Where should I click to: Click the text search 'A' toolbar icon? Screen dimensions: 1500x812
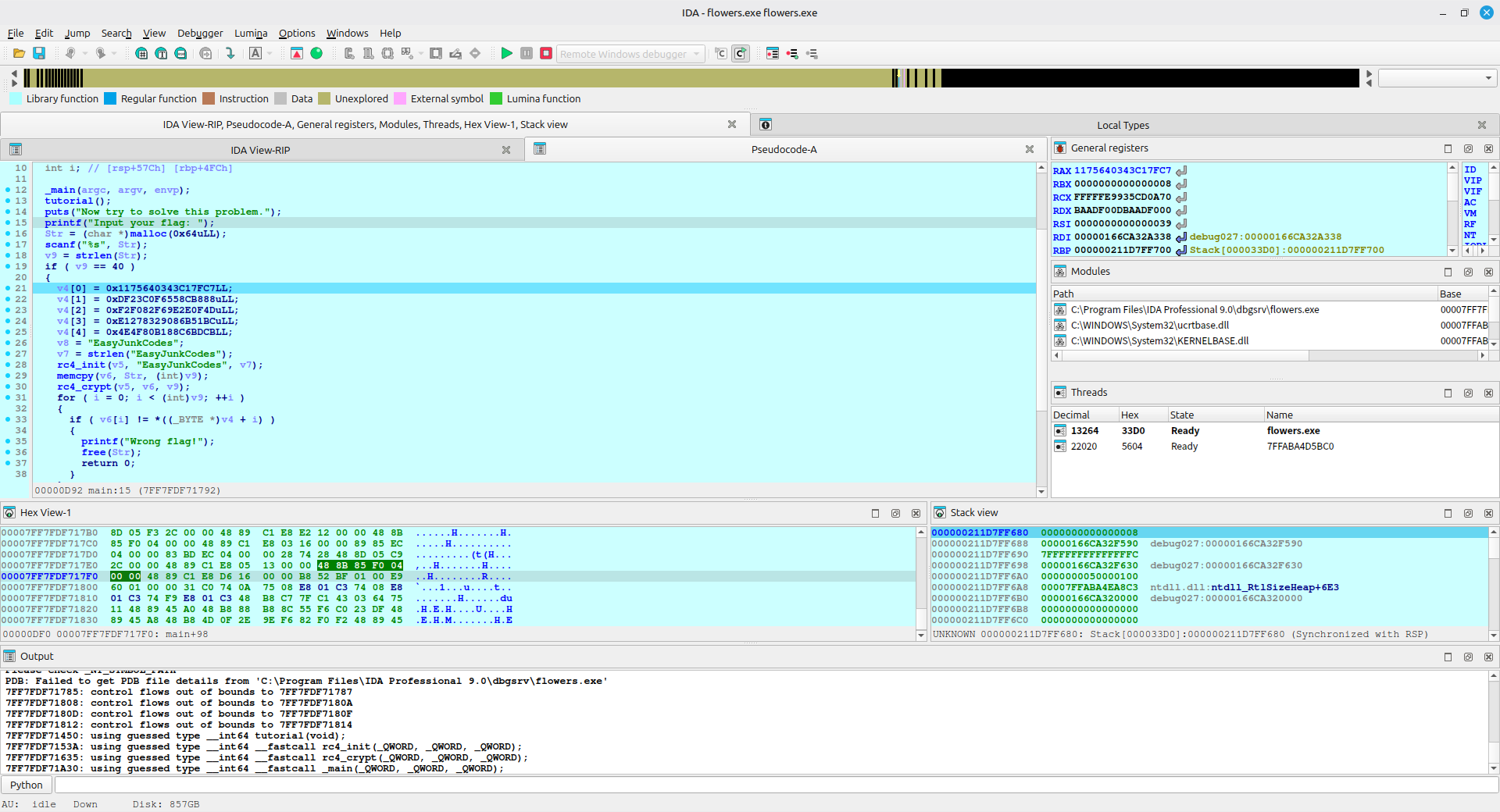coord(255,53)
